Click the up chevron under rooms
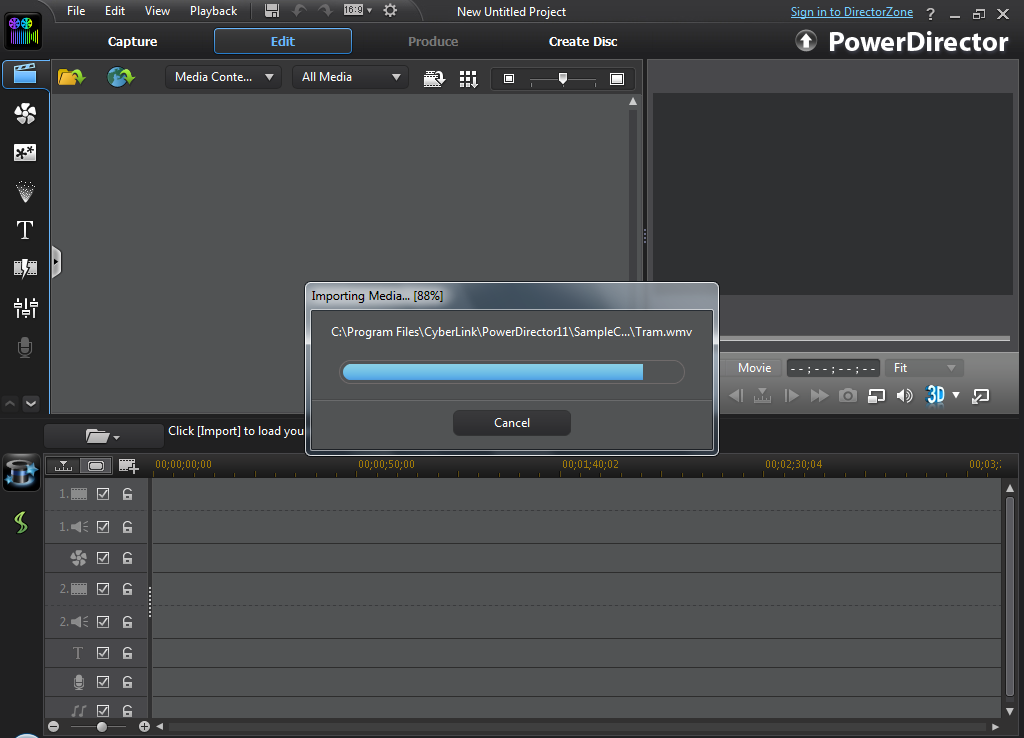This screenshot has width=1024, height=738. 10,404
